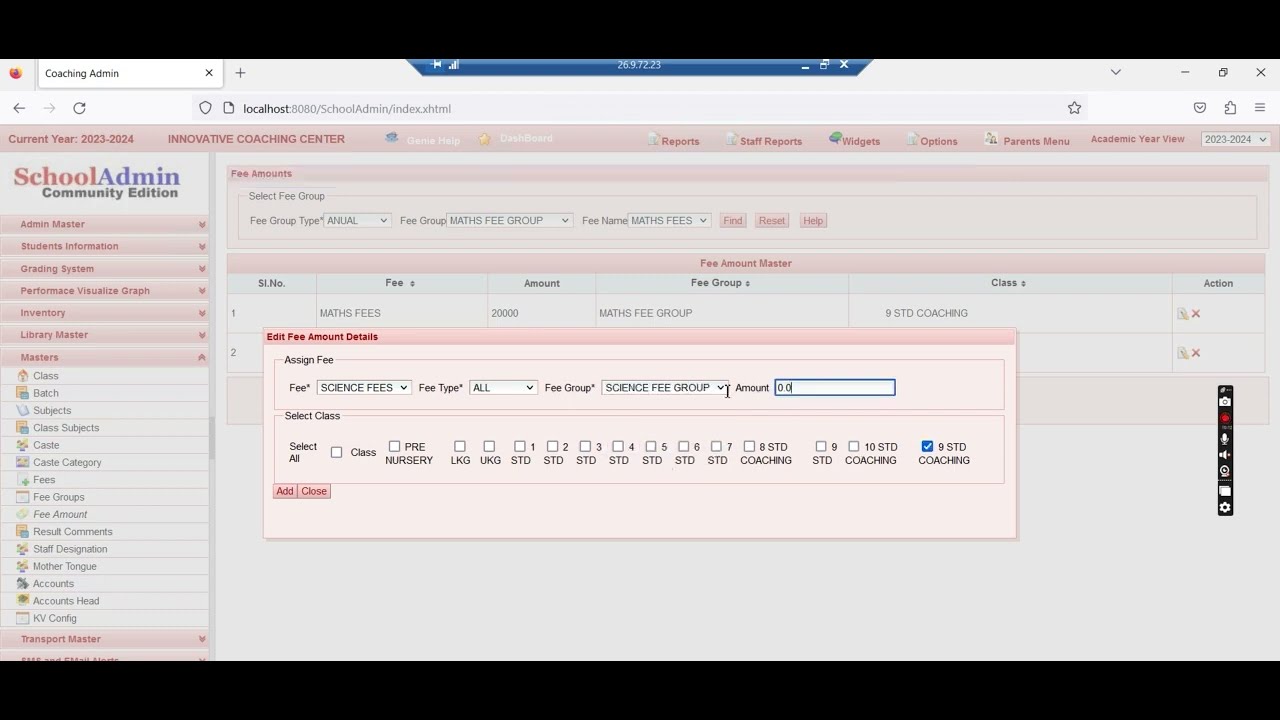Check the 5 STD checkbox
The image size is (1280, 720).
coord(651,447)
